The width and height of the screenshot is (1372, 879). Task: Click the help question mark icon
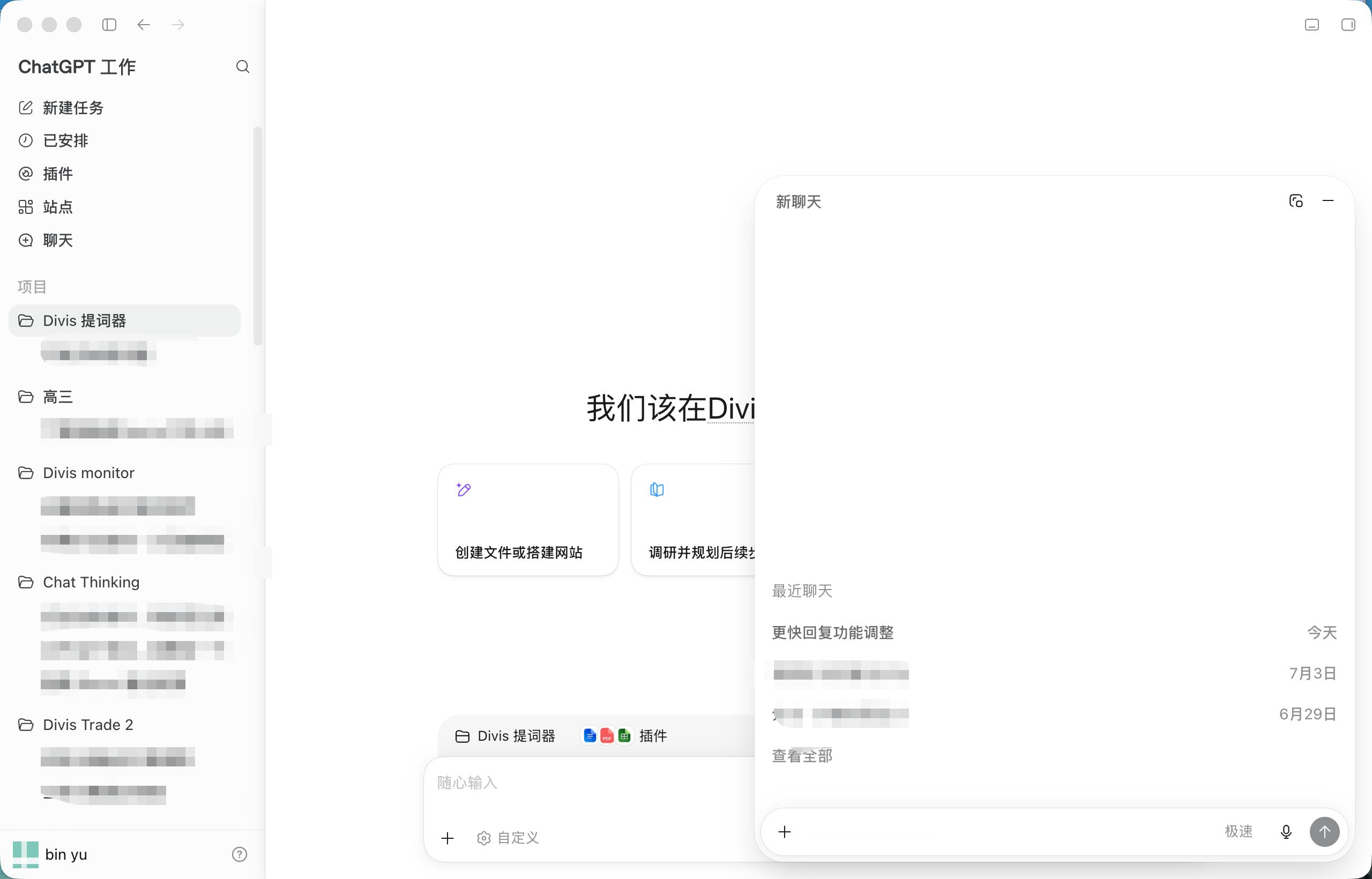239,854
